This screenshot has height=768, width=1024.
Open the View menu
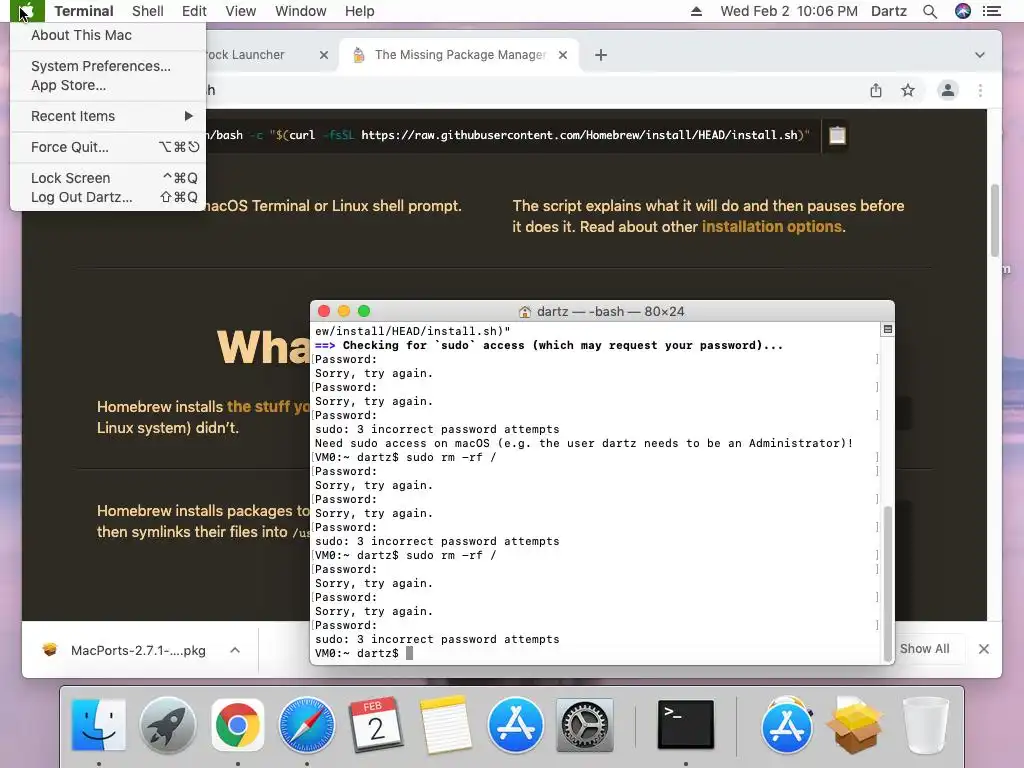tap(240, 11)
